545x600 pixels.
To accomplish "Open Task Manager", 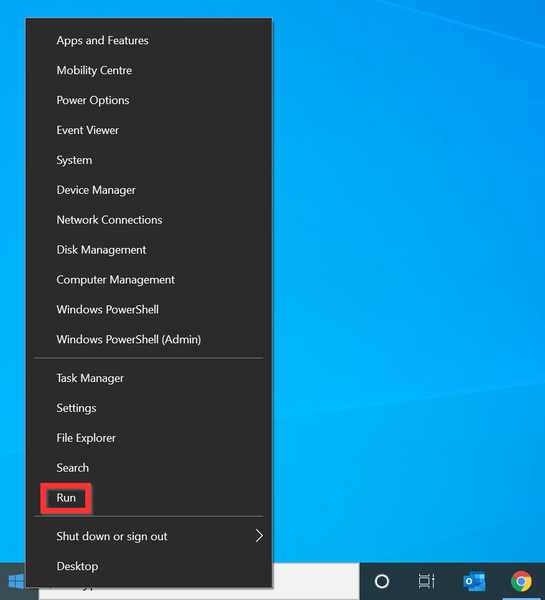I will pyautogui.click(x=149, y=378).
